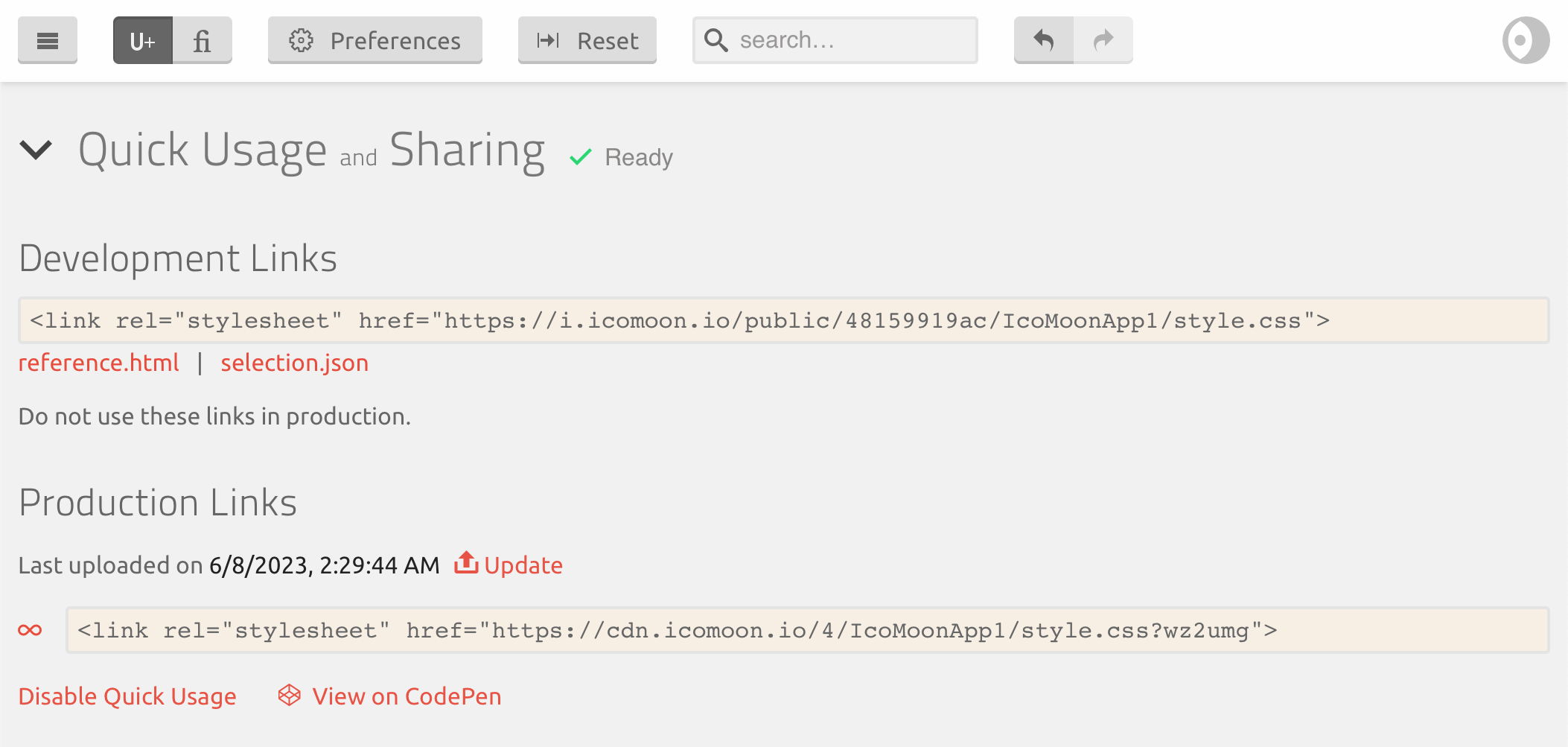
Task: Open Preferences settings
Action: tap(375, 40)
